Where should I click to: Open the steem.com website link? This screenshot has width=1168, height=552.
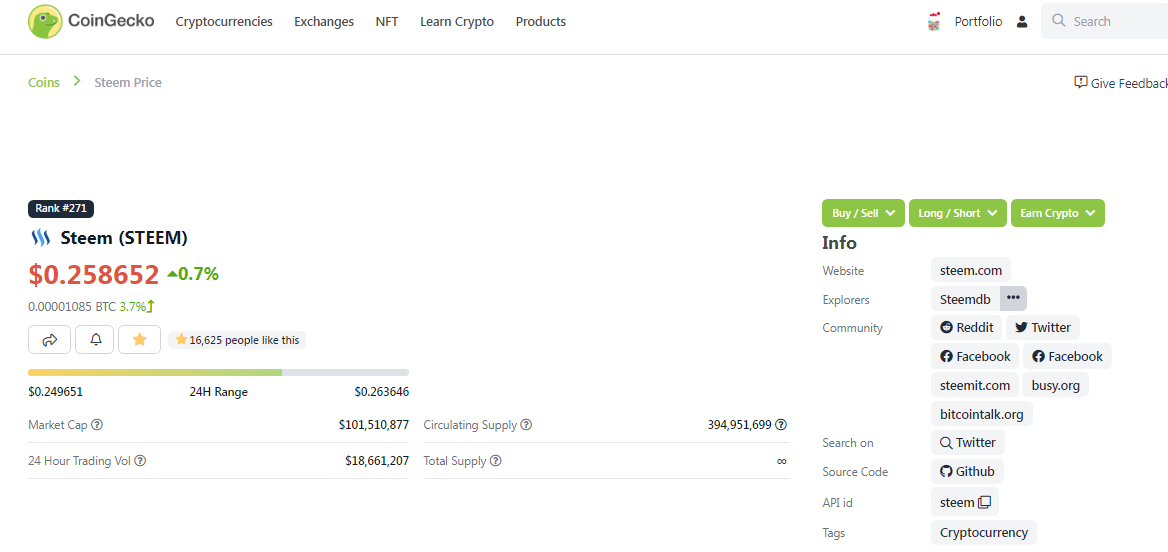coord(971,270)
